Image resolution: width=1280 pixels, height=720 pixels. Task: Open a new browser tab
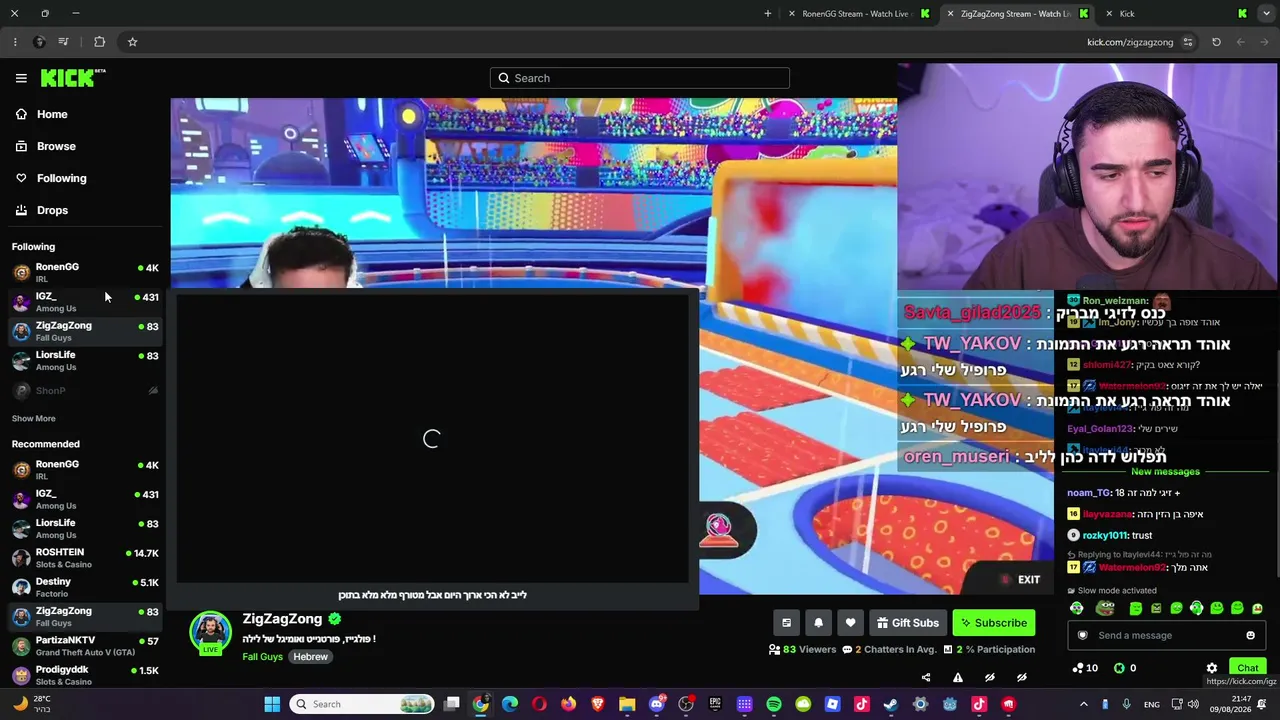click(x=768, y=14)
